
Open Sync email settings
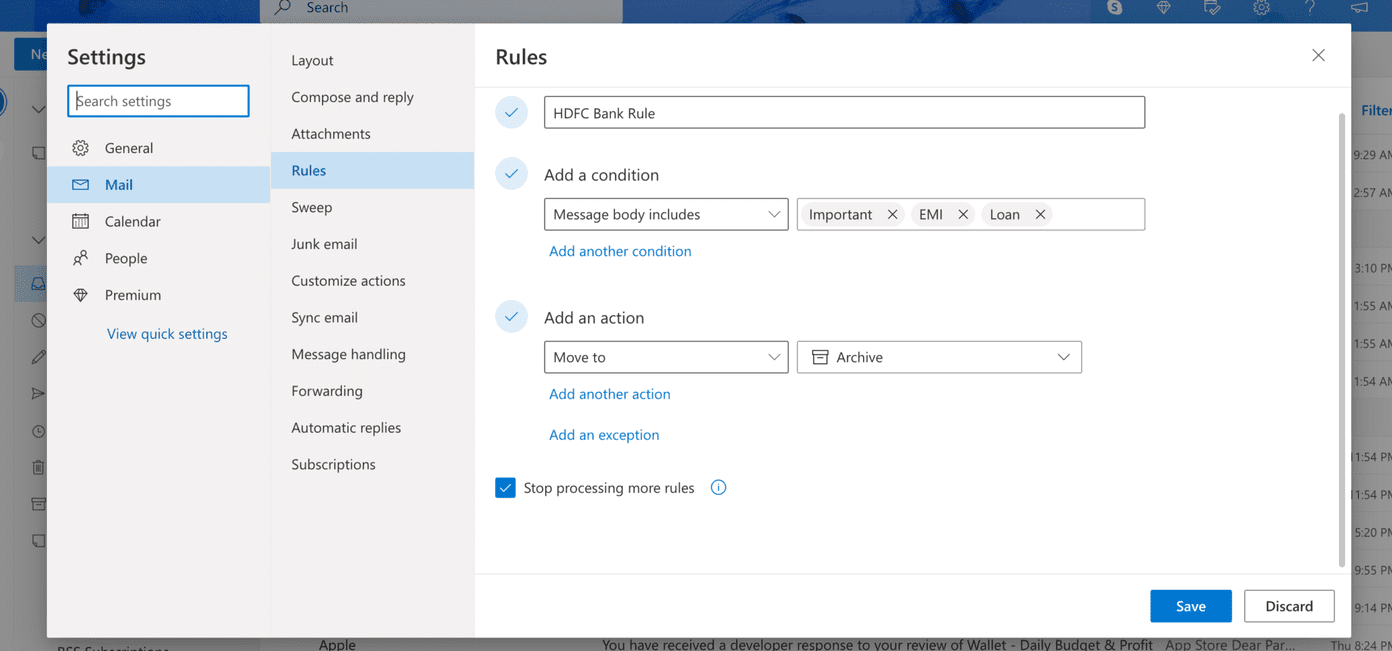pos(372,317)
